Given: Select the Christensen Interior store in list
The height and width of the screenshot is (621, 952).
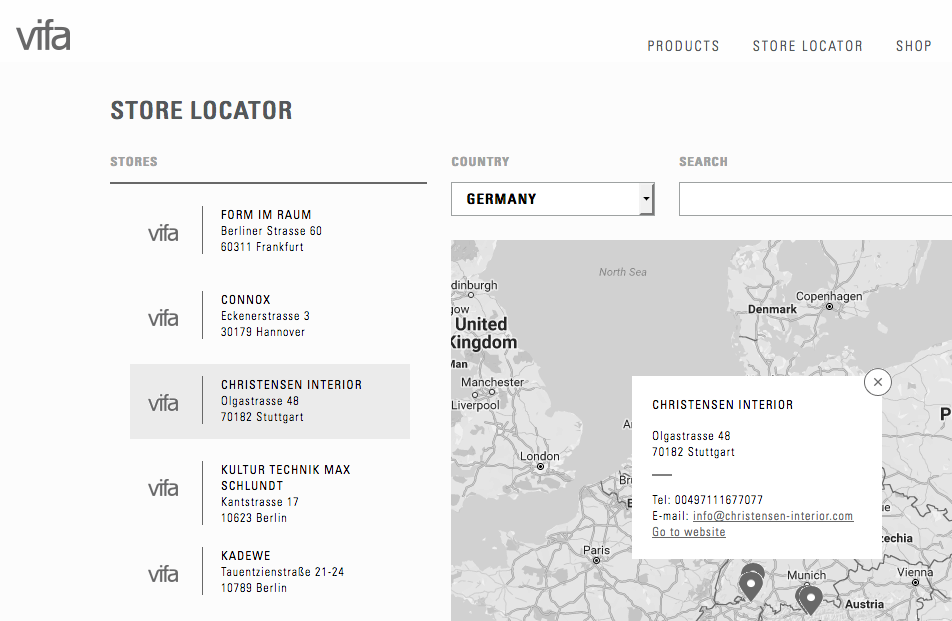Looking at the screenshot, I should (270, 401).
